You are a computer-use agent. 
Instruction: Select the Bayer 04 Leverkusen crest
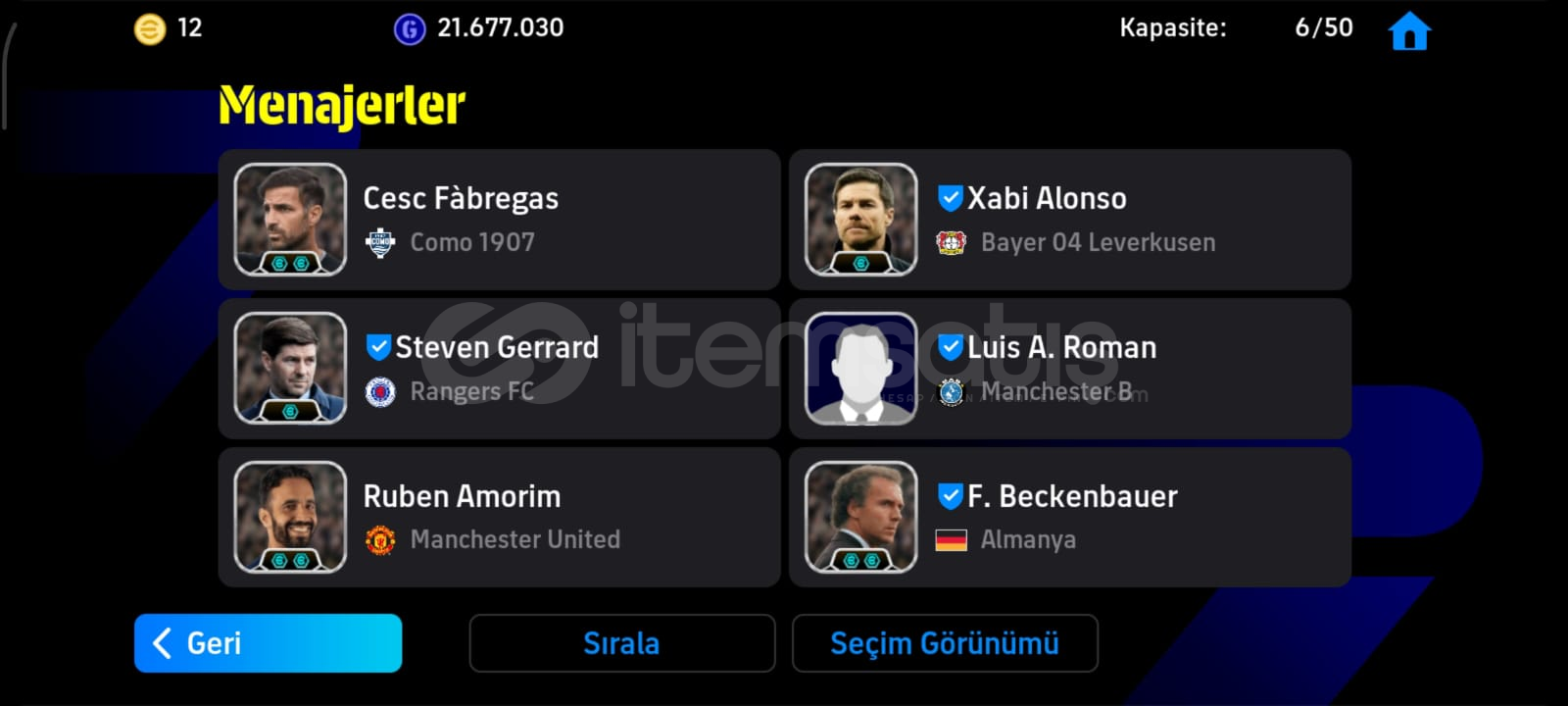951,242
